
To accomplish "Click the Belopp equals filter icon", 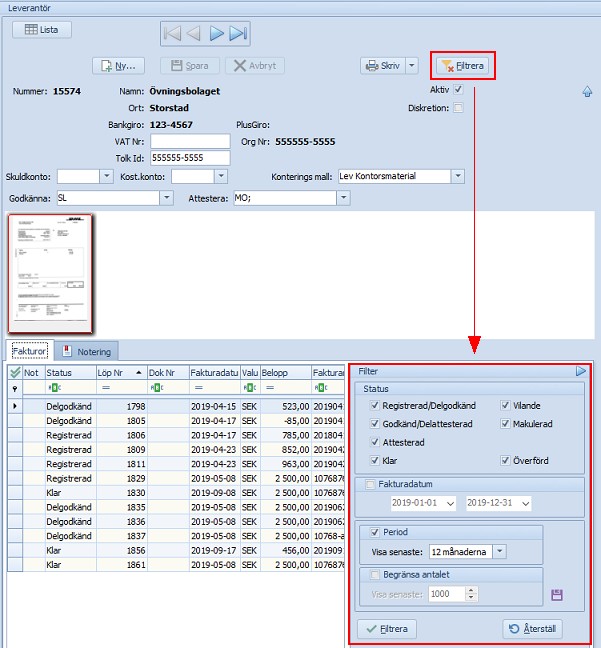I will [x=270, y=388].
